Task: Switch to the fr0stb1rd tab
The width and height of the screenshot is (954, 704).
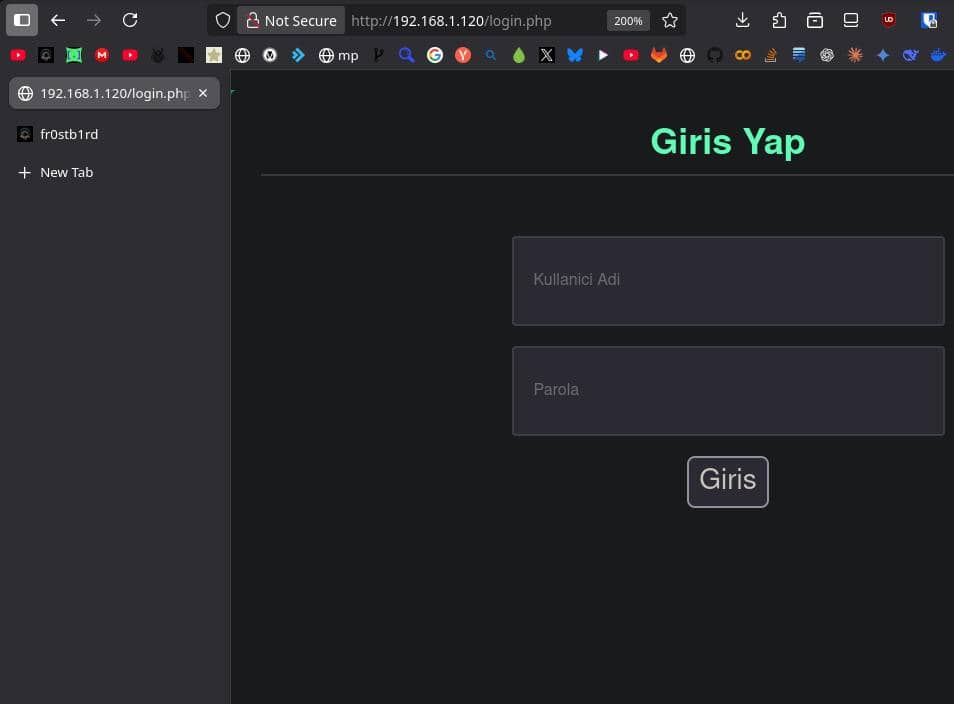Action: (68, 134)
